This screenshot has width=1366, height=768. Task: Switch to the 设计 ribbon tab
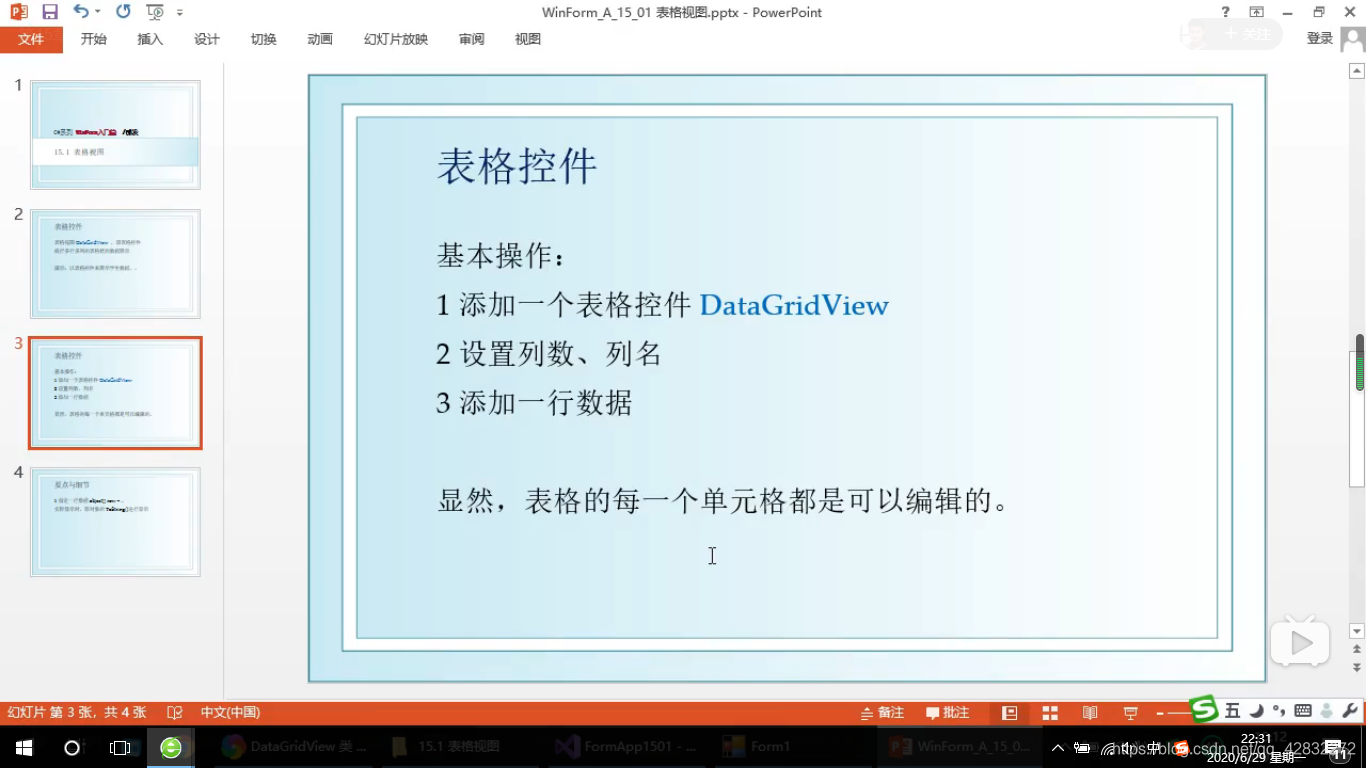(207, 39)
